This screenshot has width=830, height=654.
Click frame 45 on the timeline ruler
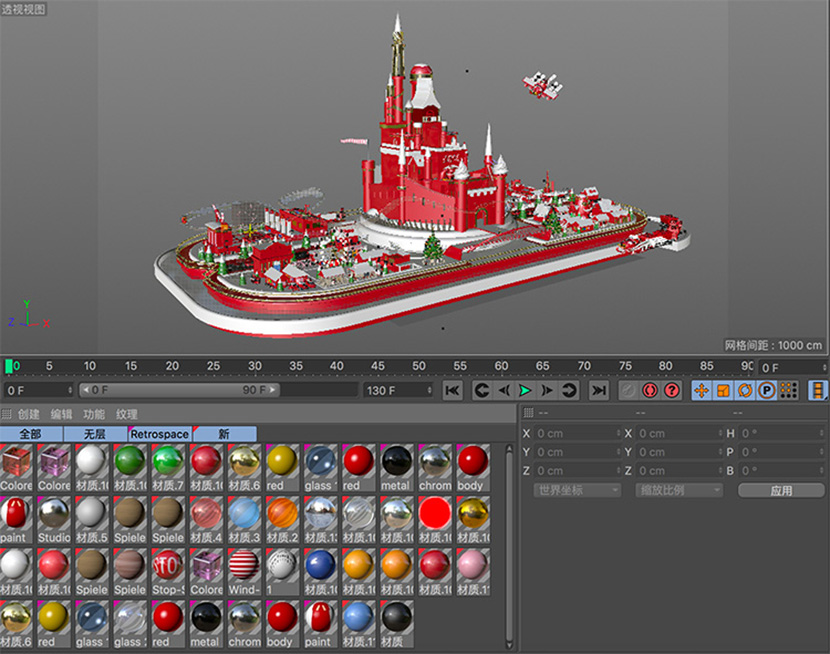coord(378,366)
